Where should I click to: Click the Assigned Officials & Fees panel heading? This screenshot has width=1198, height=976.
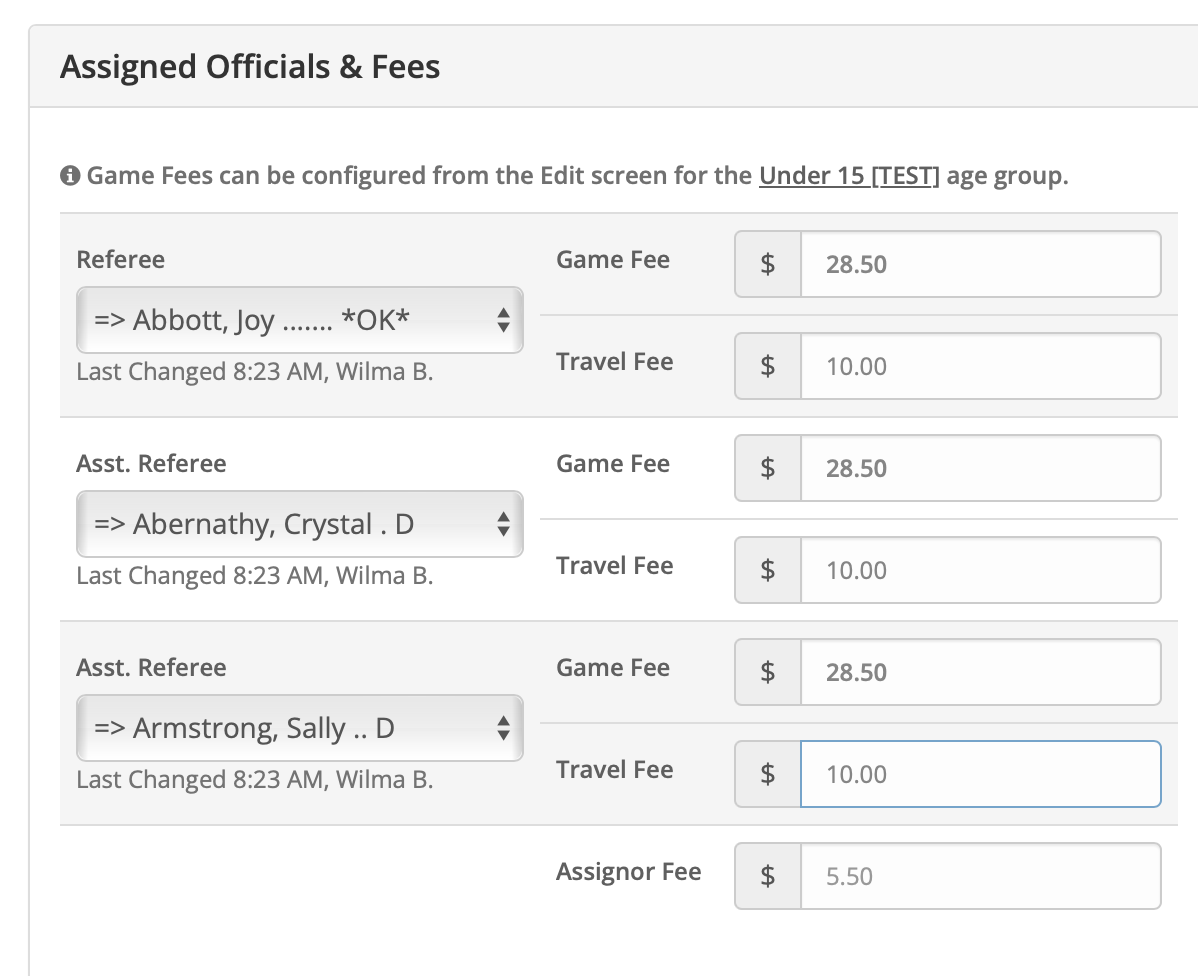click(250, 67)
